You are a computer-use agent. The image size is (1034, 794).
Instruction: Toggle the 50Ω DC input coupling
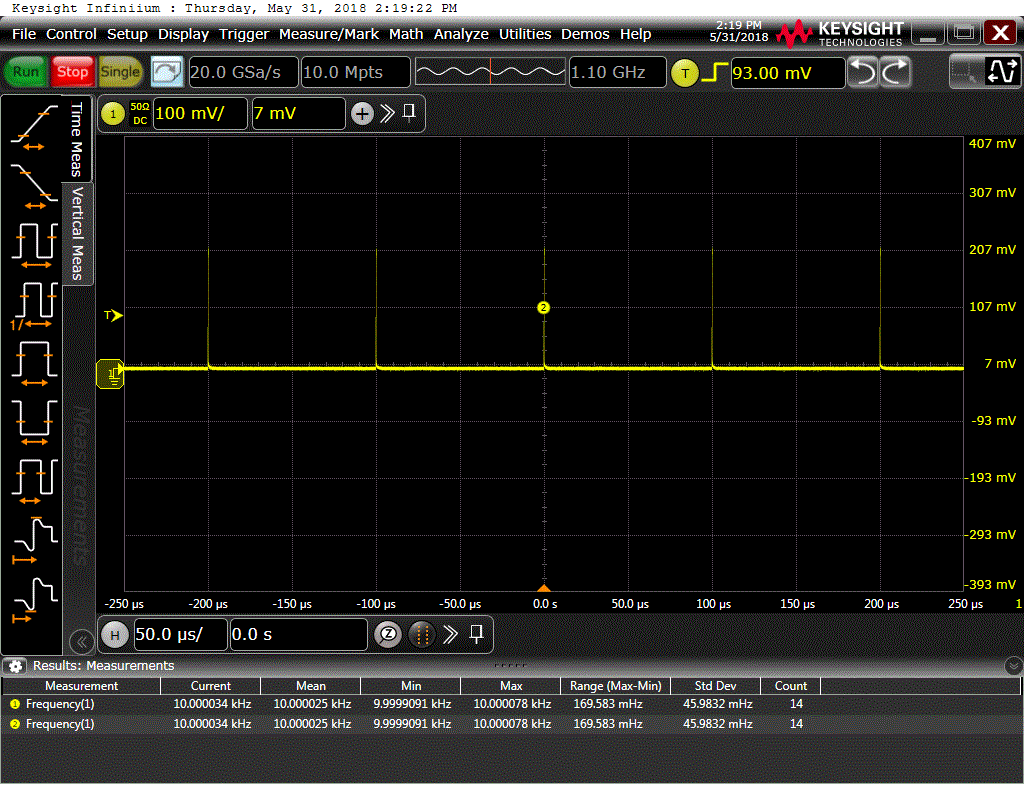tap(139, 114)
